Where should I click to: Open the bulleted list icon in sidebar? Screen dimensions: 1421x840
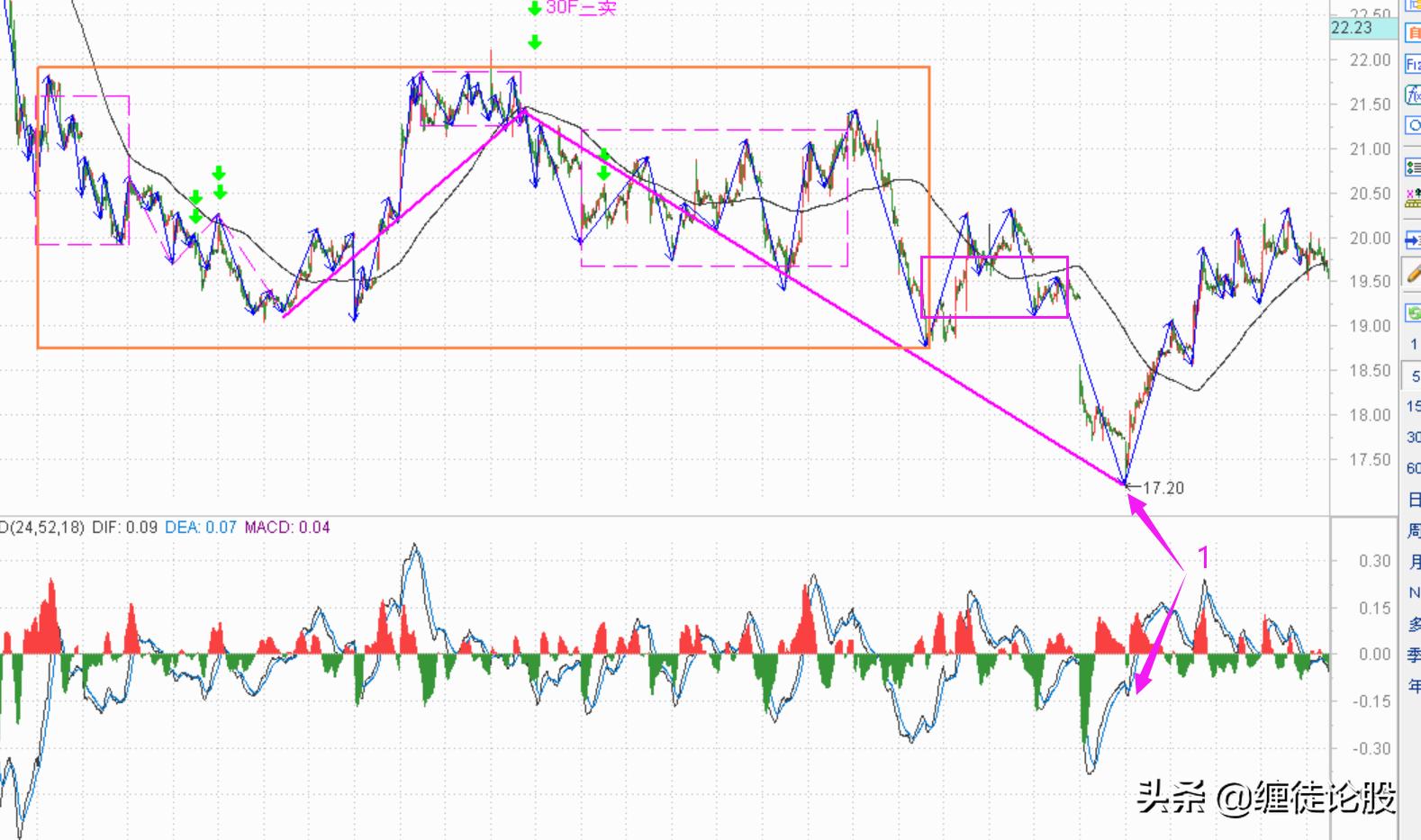(1413, 167)
